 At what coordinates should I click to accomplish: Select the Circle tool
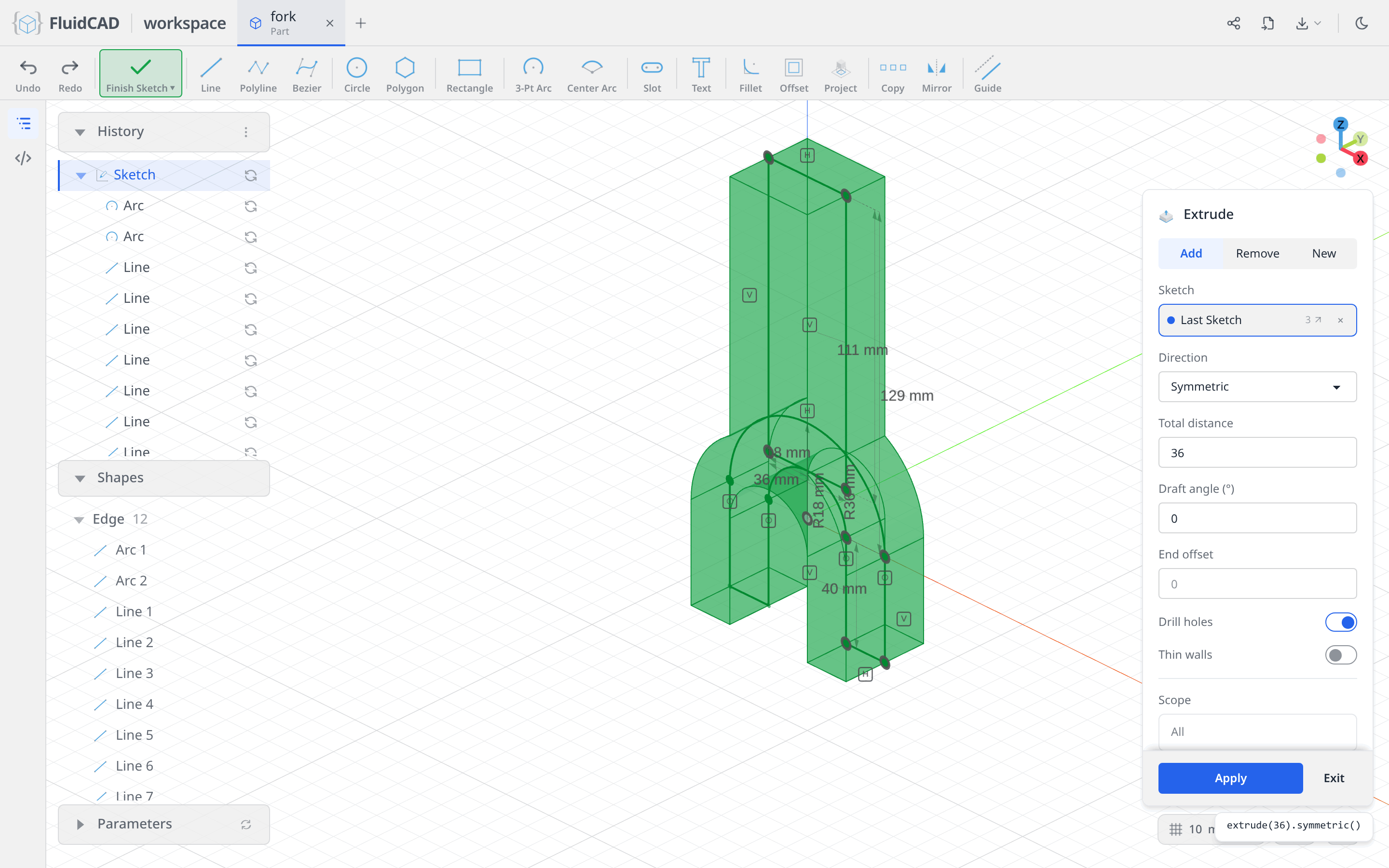pyautogui.click(x=356, y=75)
